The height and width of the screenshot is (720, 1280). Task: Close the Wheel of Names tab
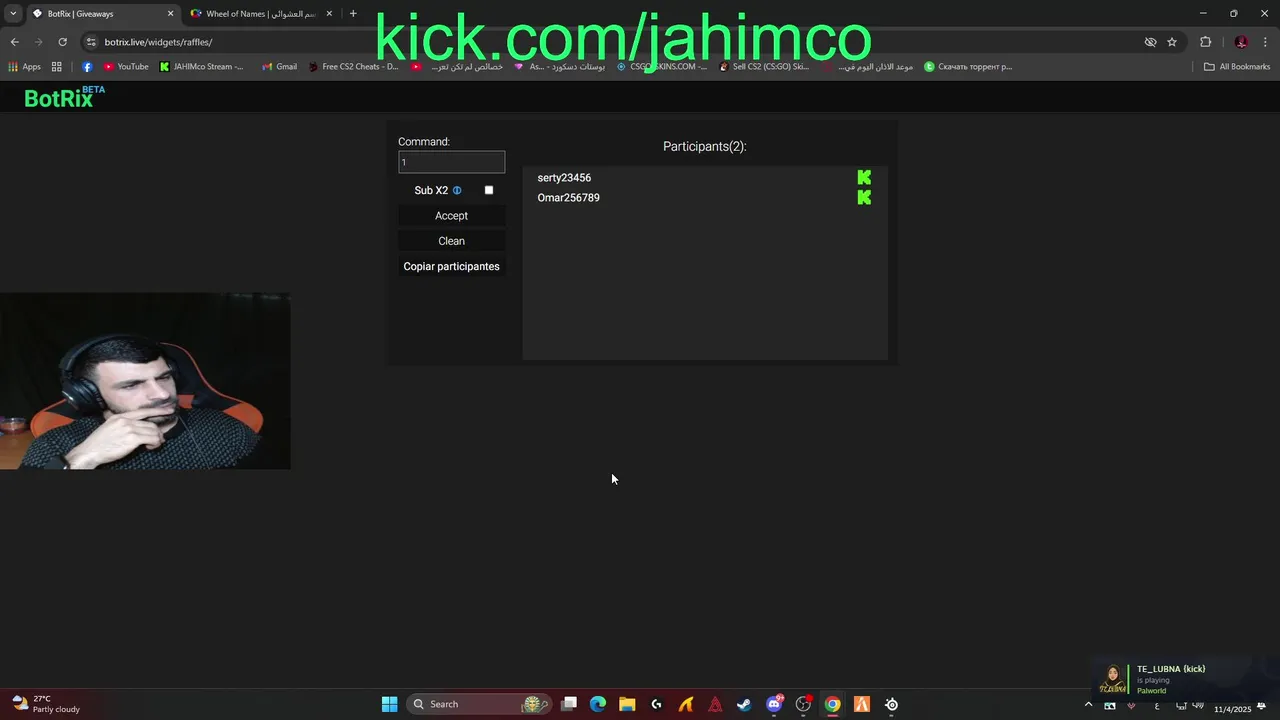329,14
